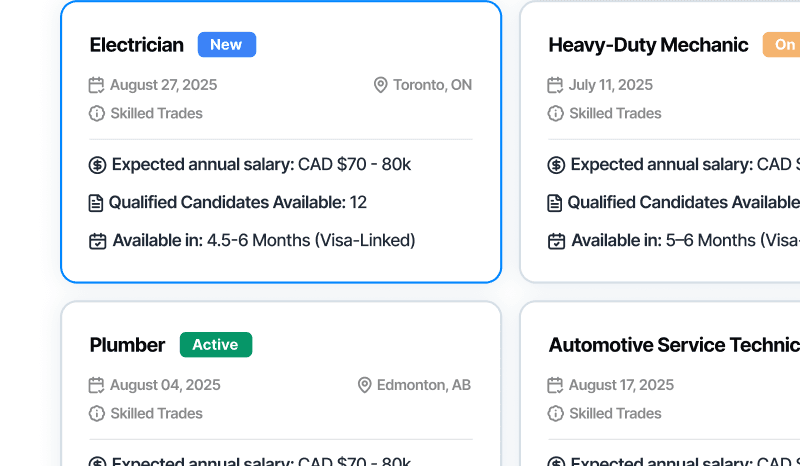Click the dollar icon in the Electrician card

pyautogui.click(x=97, y=165)
